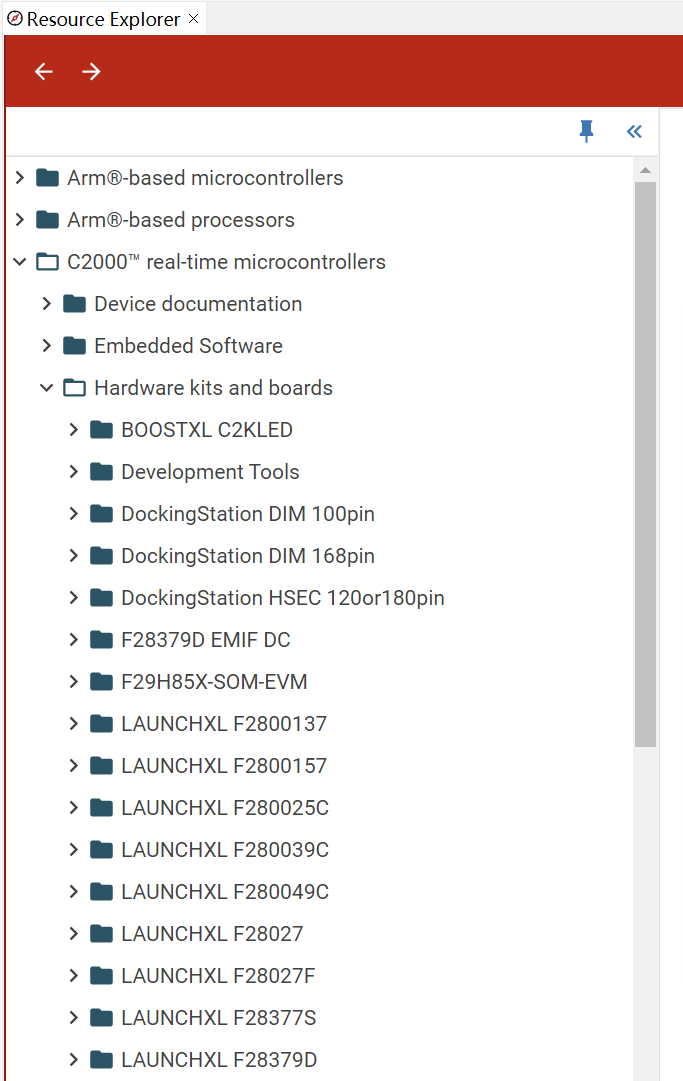Click the Resource Explorer compass icon
The image size is (683, 1081).
pyautogui.click(x=14, y=19)
